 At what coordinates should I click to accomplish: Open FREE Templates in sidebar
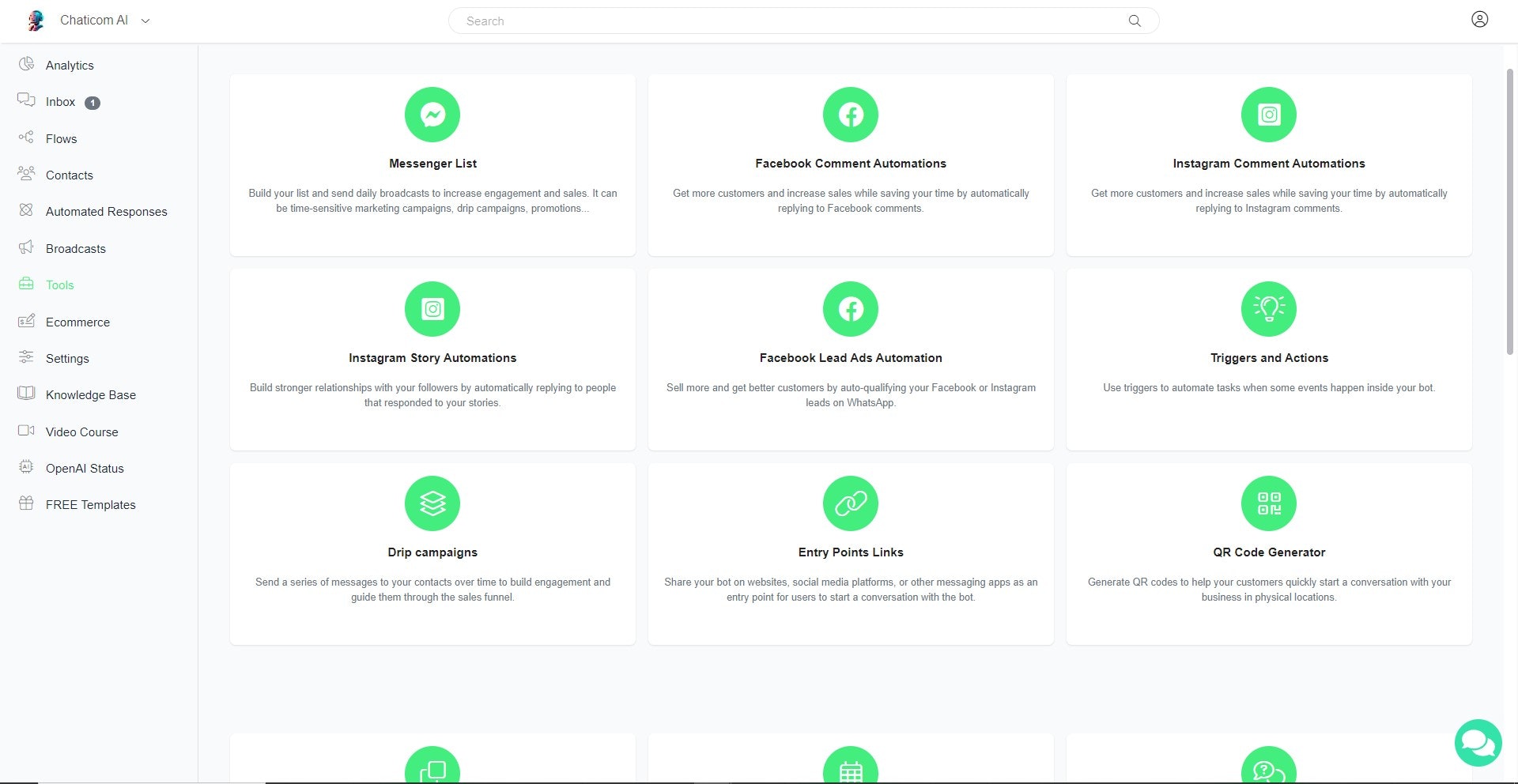(91, 505)
